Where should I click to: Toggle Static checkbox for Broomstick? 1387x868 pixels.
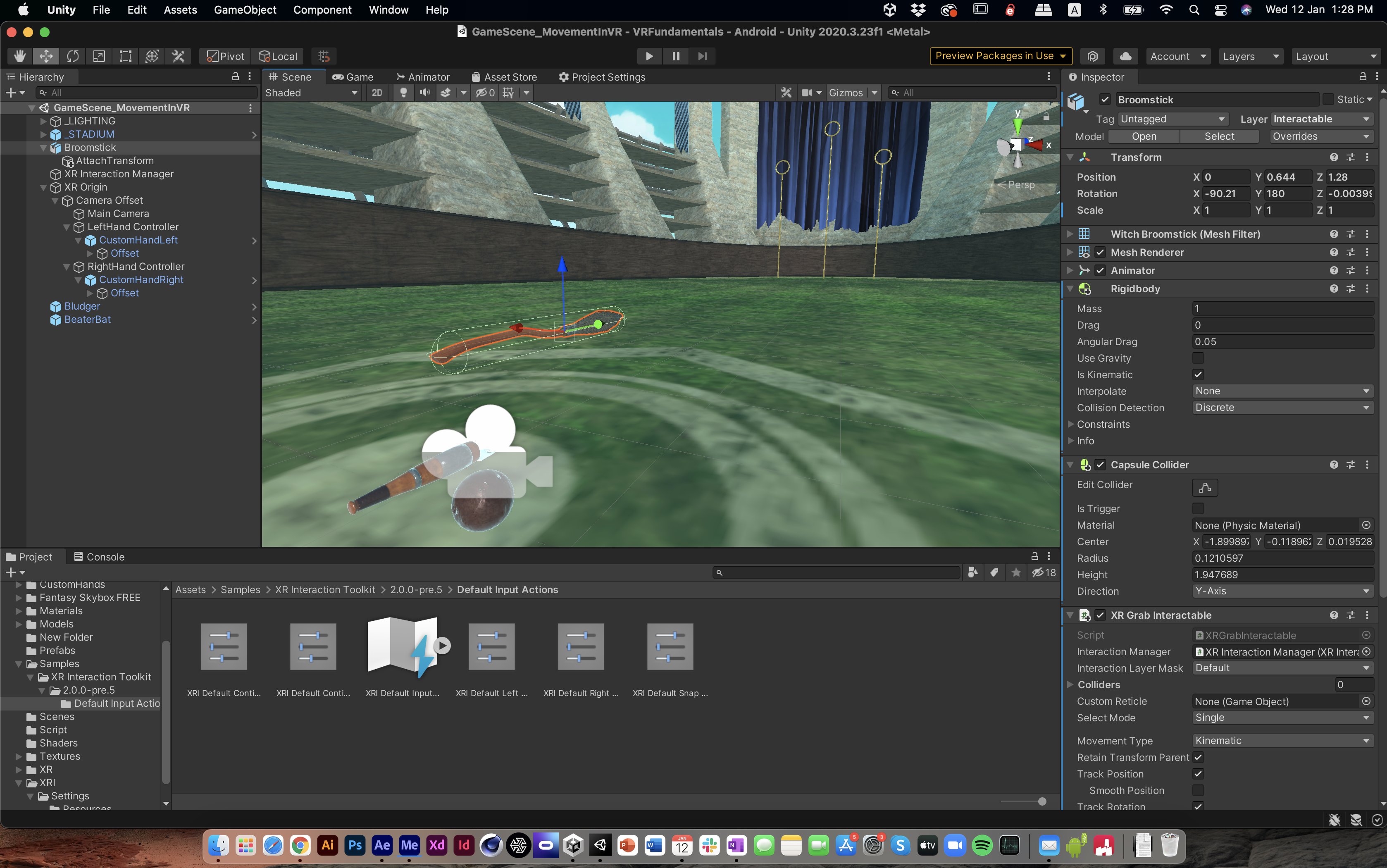click(1327, 99)
